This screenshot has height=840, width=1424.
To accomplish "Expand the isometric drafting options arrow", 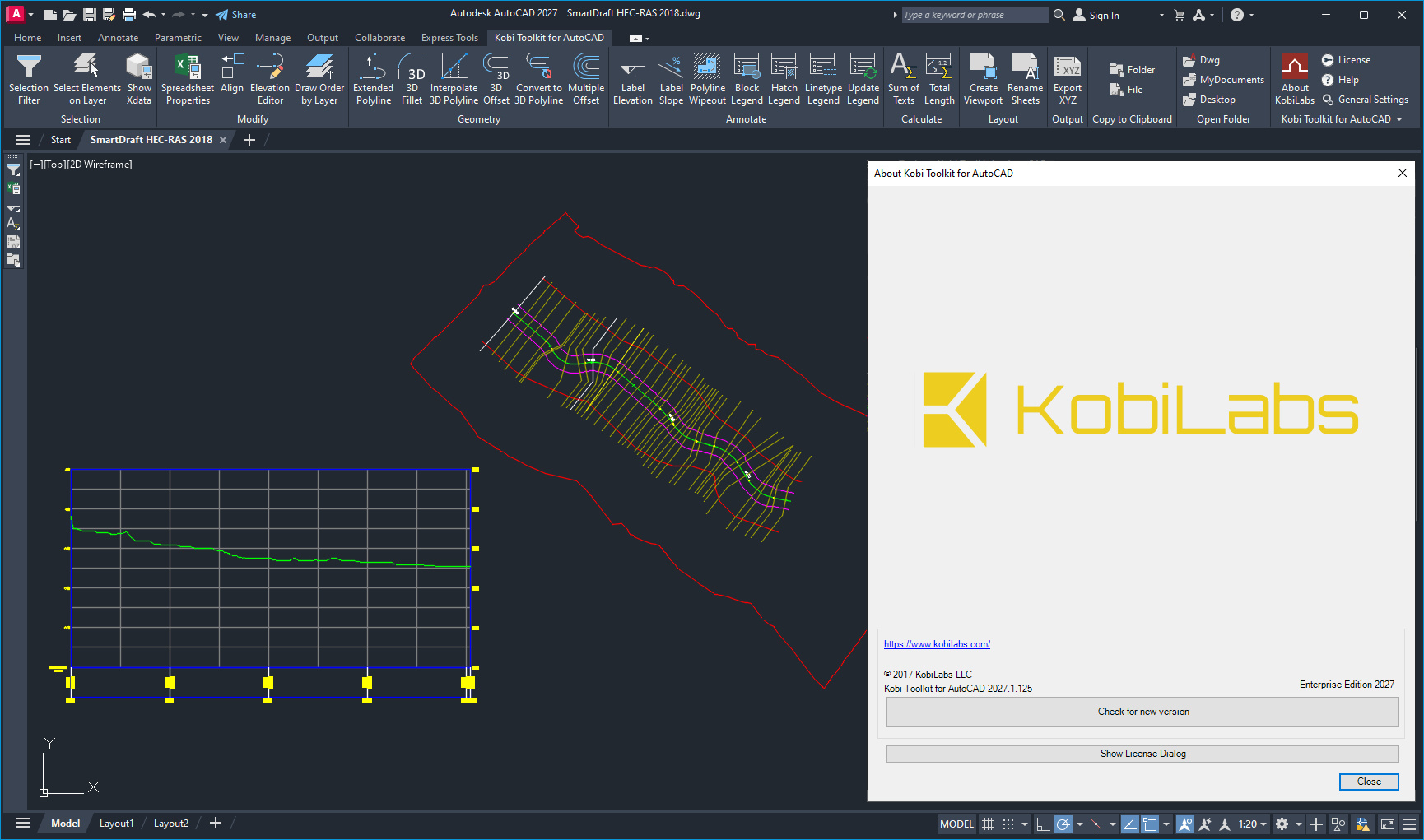I will click(1113, 824).
